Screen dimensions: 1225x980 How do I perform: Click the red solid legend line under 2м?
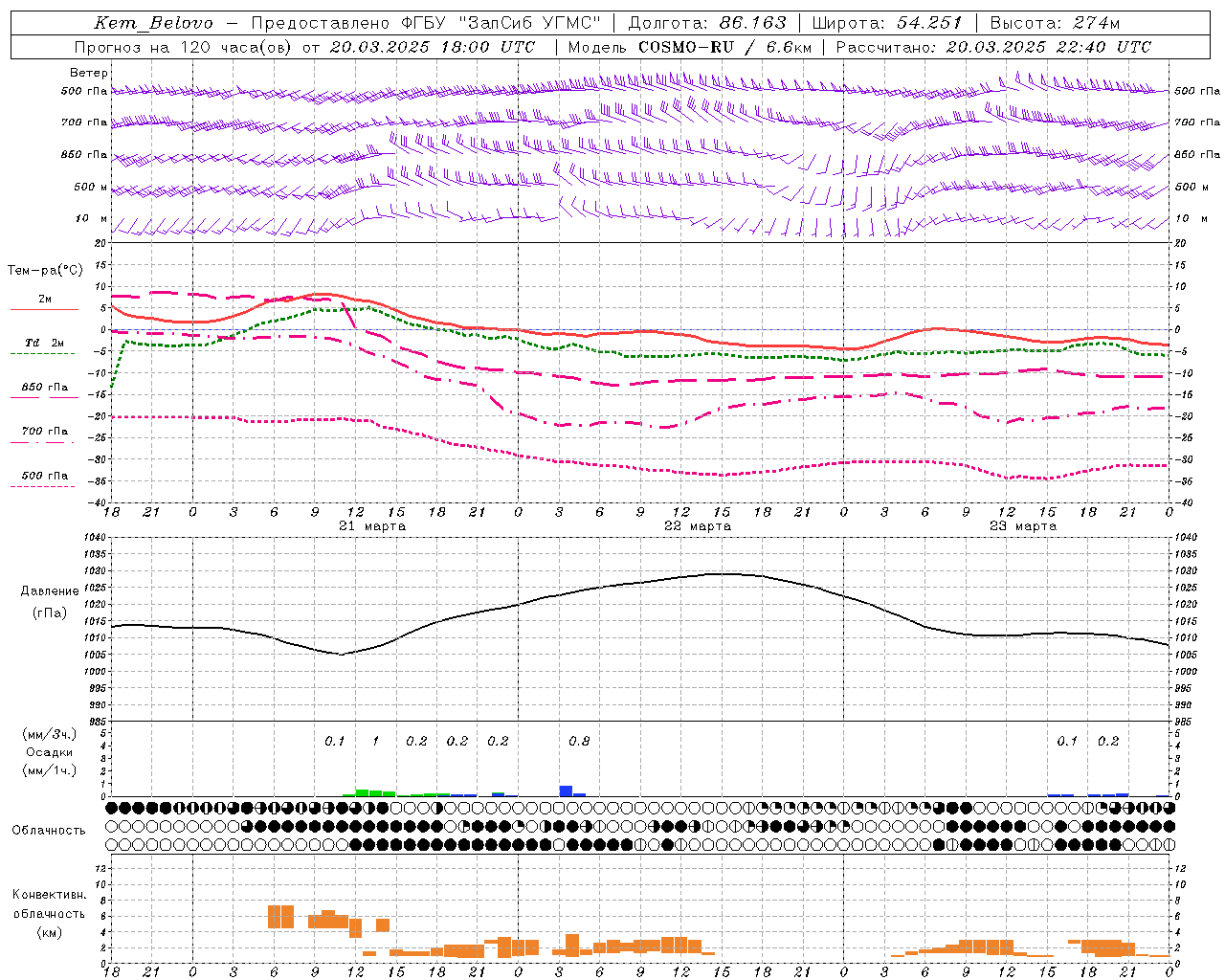(x=44, y=310)
